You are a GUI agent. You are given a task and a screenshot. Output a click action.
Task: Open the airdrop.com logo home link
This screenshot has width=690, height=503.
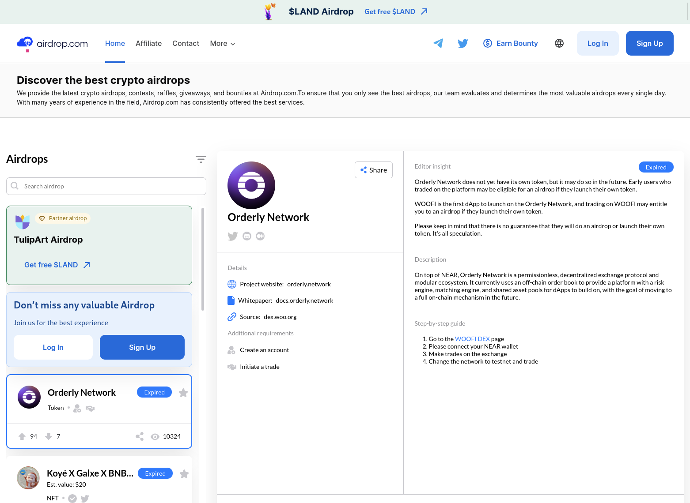pos(52,44)
